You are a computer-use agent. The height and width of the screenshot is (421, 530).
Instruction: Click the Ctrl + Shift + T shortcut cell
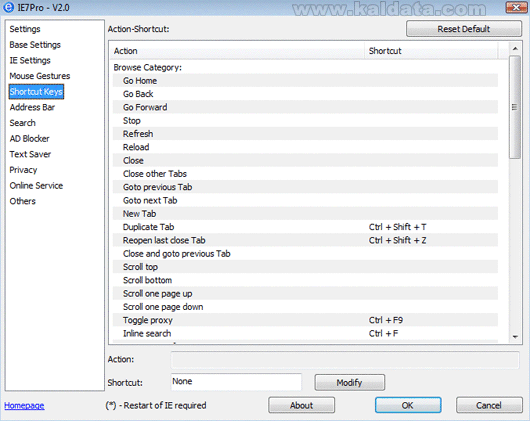click(398, 227)
